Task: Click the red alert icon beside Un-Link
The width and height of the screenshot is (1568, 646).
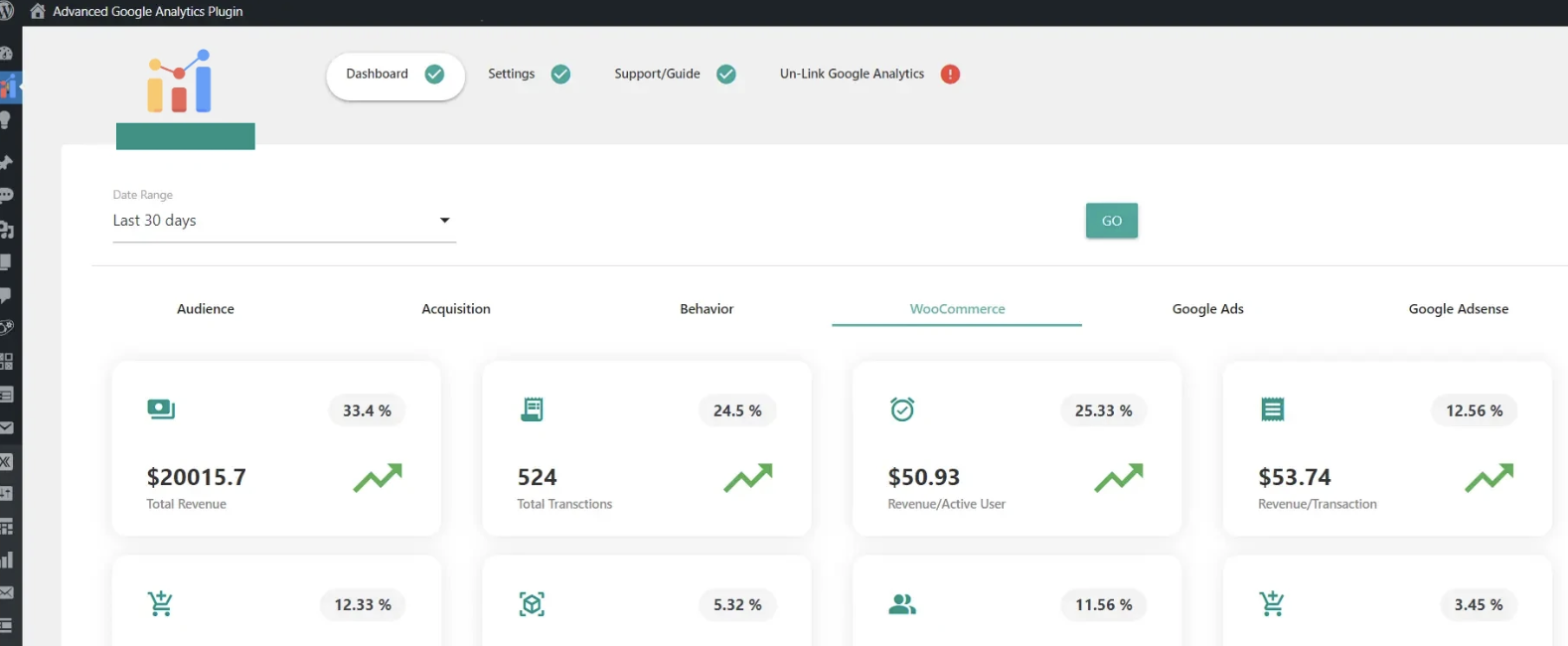Action: pos(950,75)
